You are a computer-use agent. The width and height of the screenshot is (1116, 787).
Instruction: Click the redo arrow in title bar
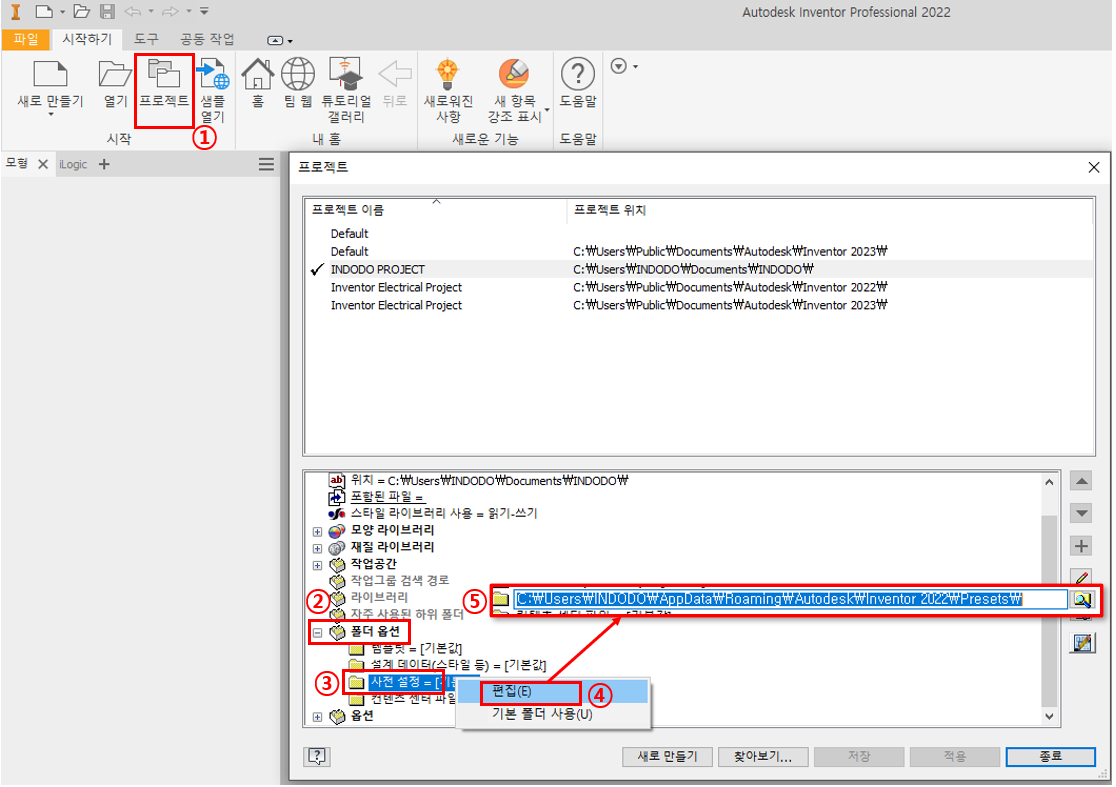point(170,11)
